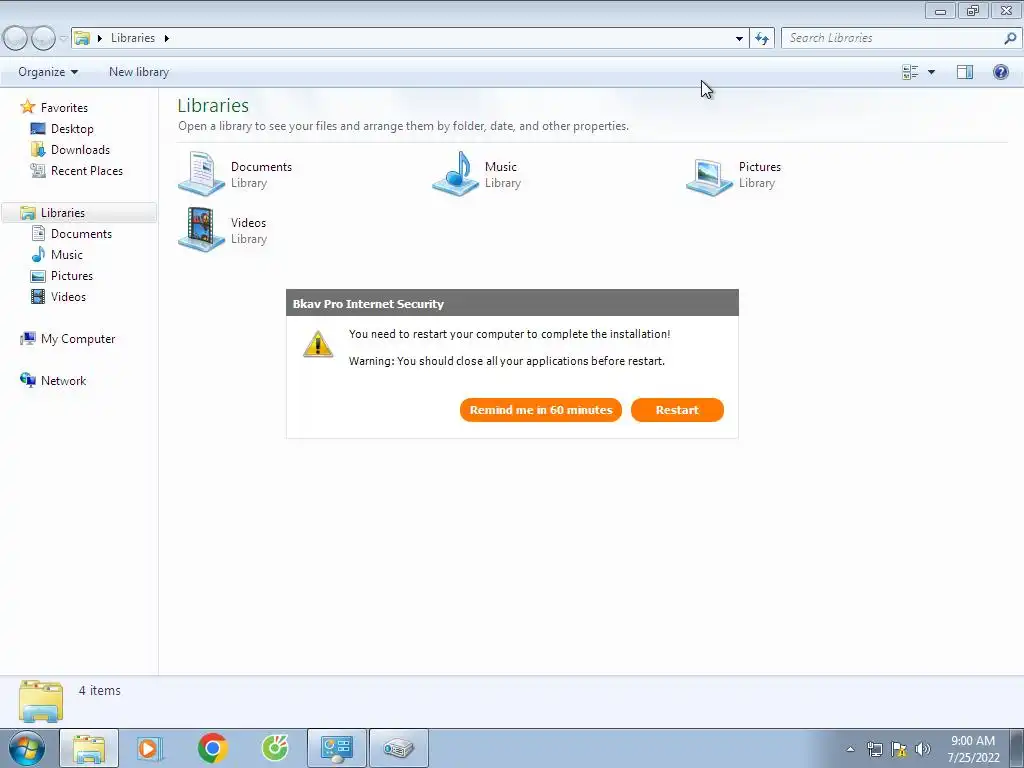Click the change view icon
1024x768 pixels.
pyautogui.click(x=910, y=72)
